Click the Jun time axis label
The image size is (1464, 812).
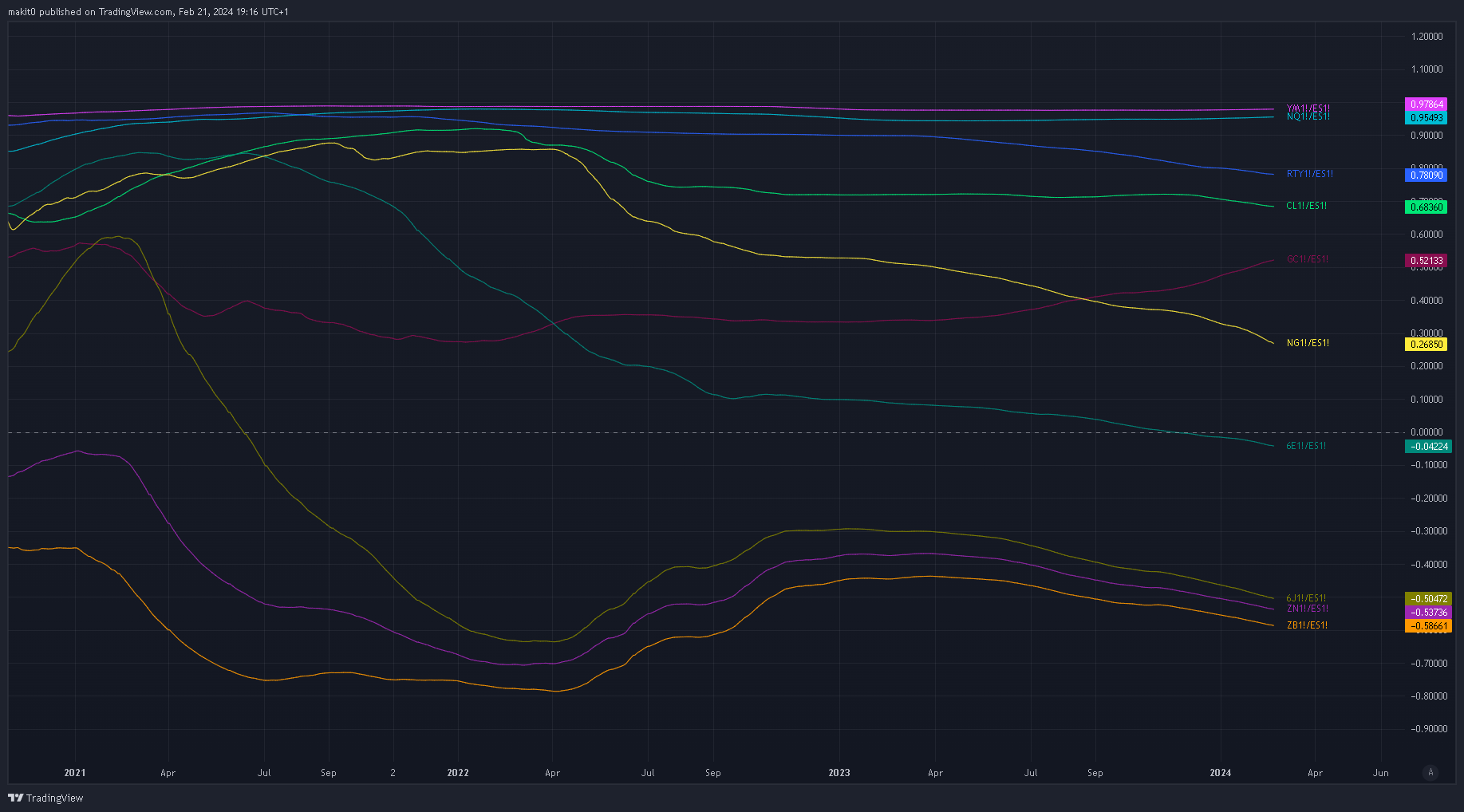point(1380,773)
